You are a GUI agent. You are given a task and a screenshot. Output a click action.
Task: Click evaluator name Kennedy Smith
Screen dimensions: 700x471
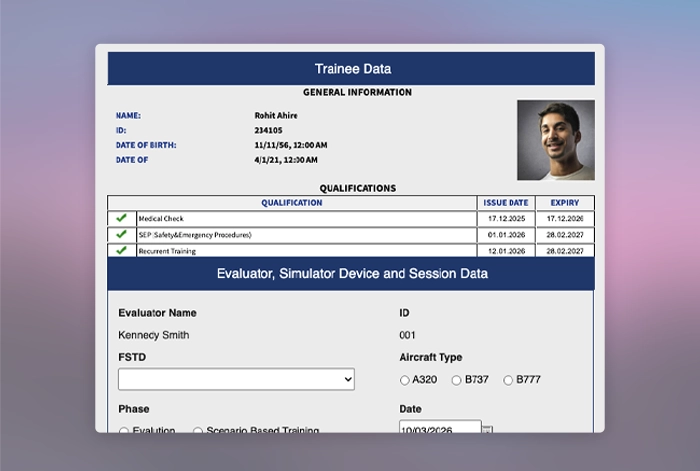pos(154,335)
